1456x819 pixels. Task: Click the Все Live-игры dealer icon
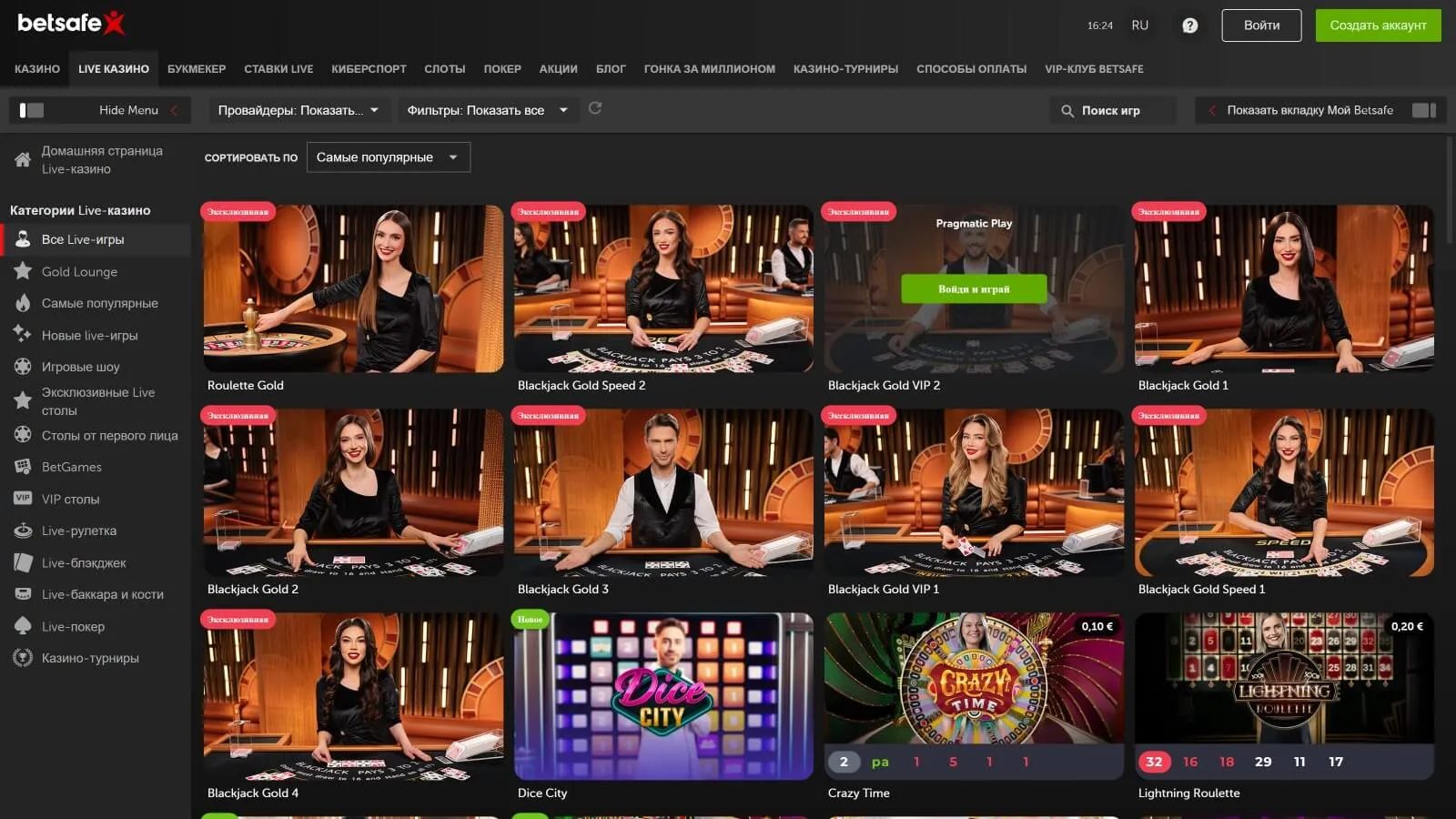(23, 239)
